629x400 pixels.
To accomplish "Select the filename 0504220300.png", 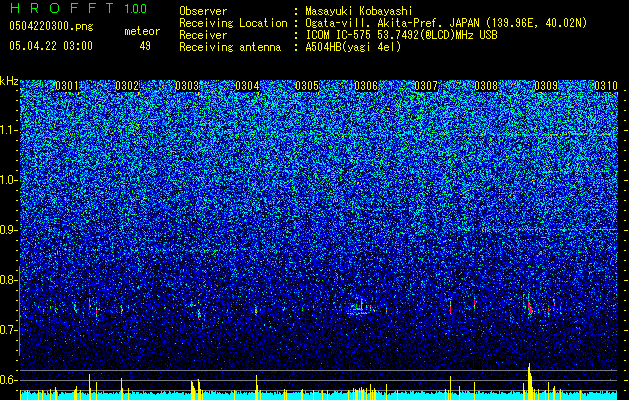I will click(x=51, y=27).
